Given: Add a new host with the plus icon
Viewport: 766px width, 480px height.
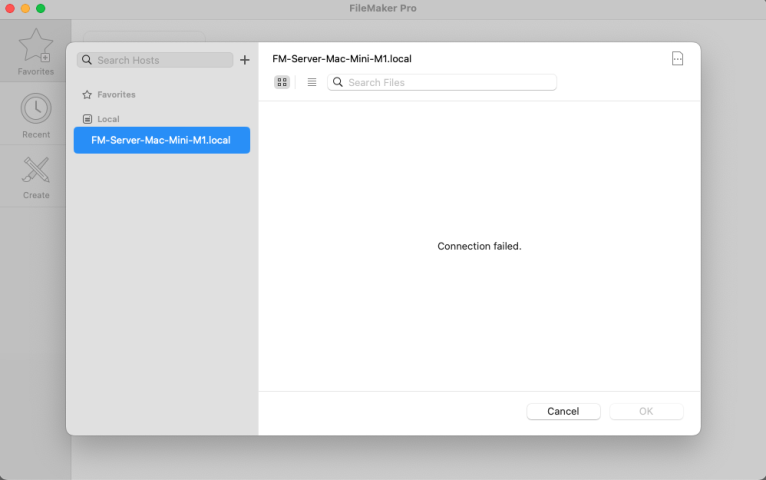Looking at the screenshot, I should [245, 60].
